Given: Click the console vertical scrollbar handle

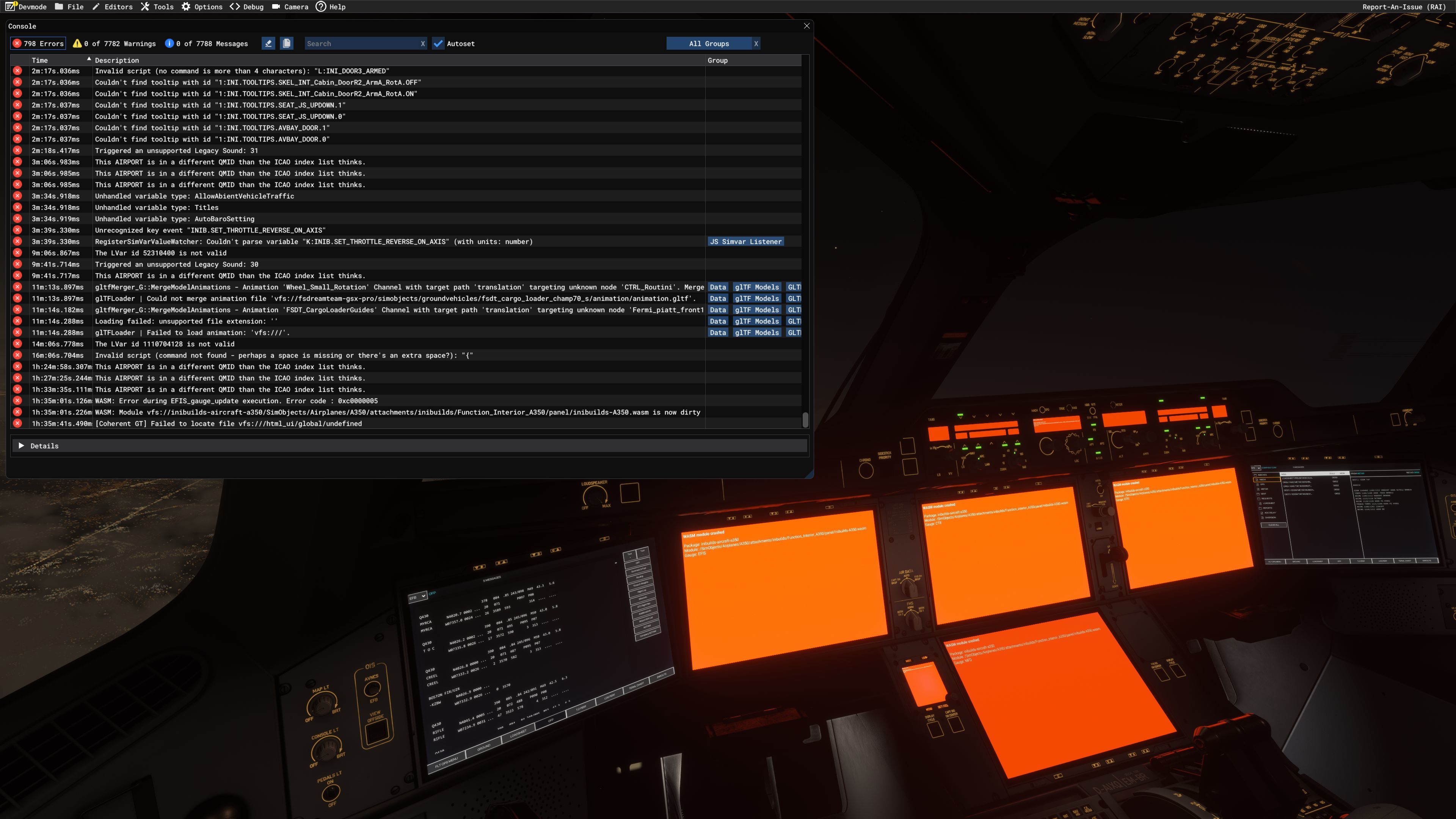Looking at the screenshot, I should (805, 419).
